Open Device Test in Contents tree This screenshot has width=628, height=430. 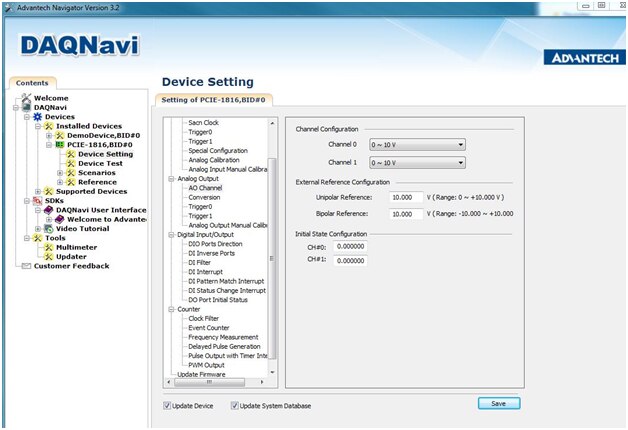pos(101,163)
